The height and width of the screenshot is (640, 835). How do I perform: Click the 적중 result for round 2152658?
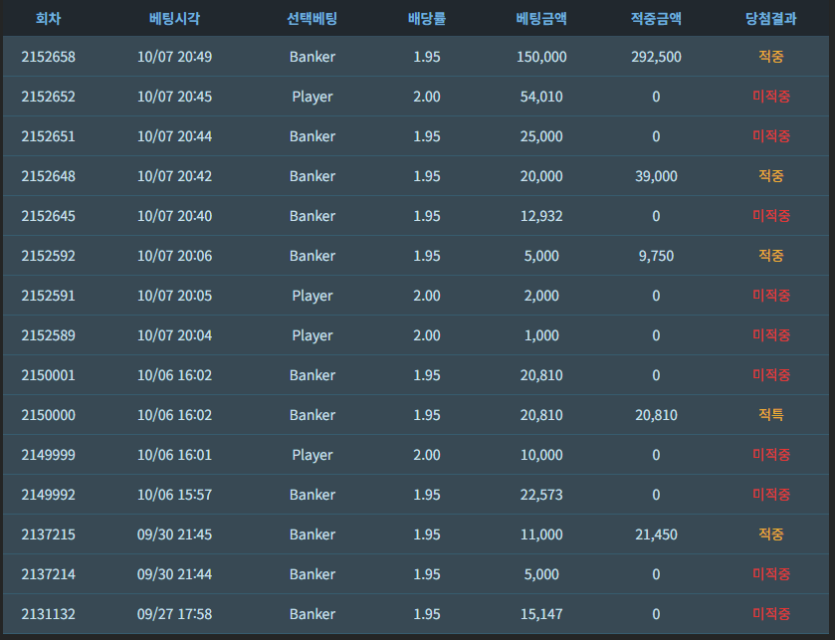click(x=771, y=56)
